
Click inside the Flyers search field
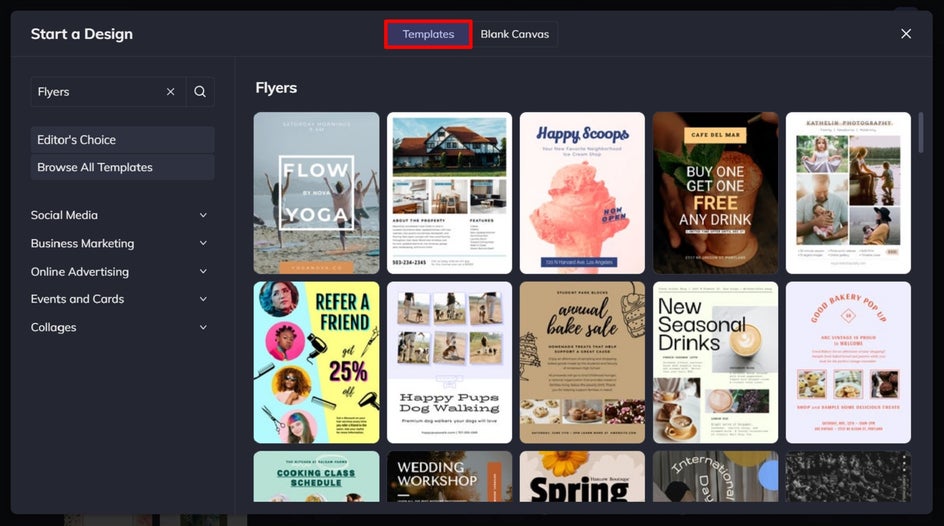(x=96, y=91)
